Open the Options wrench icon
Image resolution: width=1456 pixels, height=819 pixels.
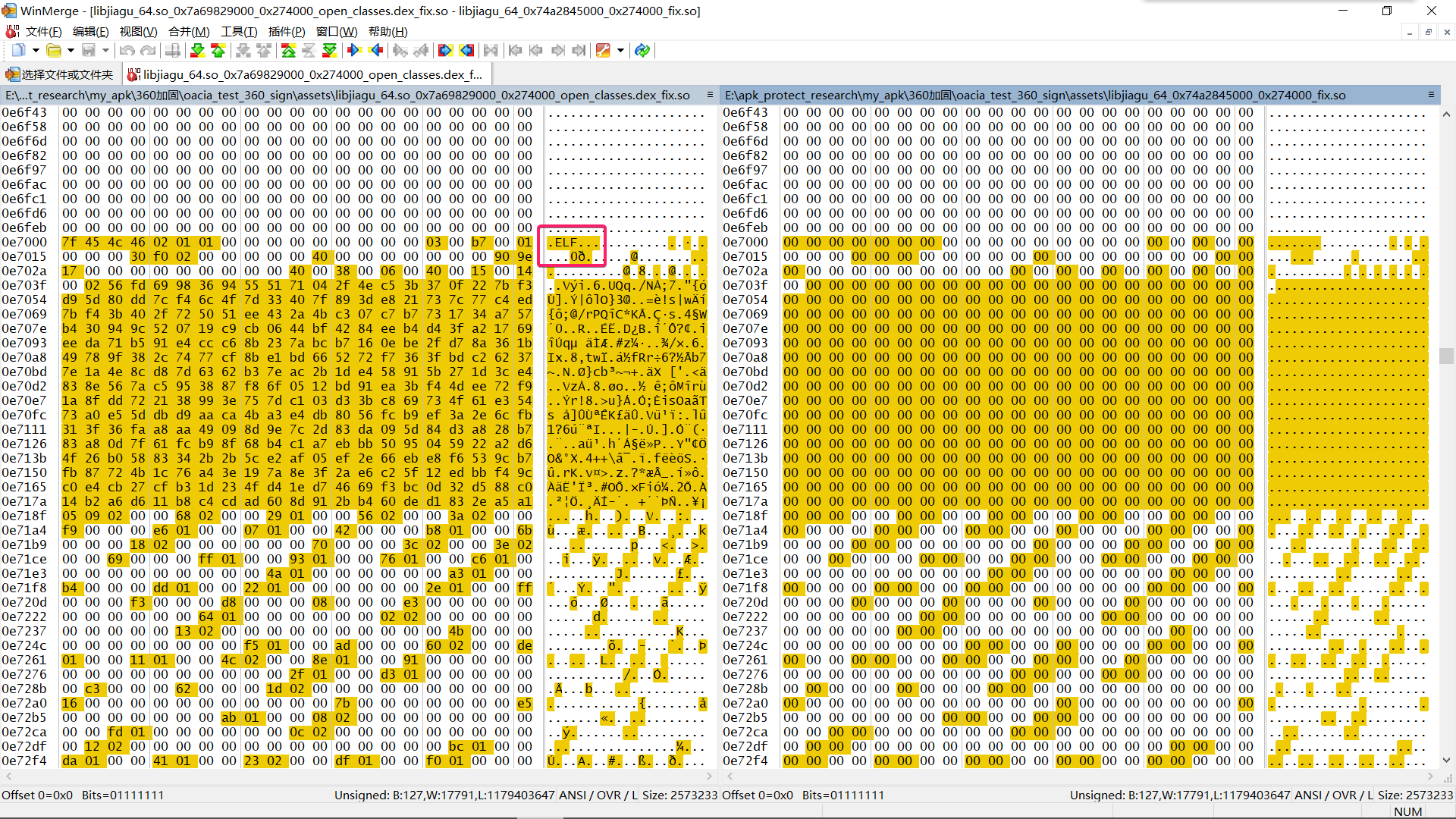click(x=603, y=51)
